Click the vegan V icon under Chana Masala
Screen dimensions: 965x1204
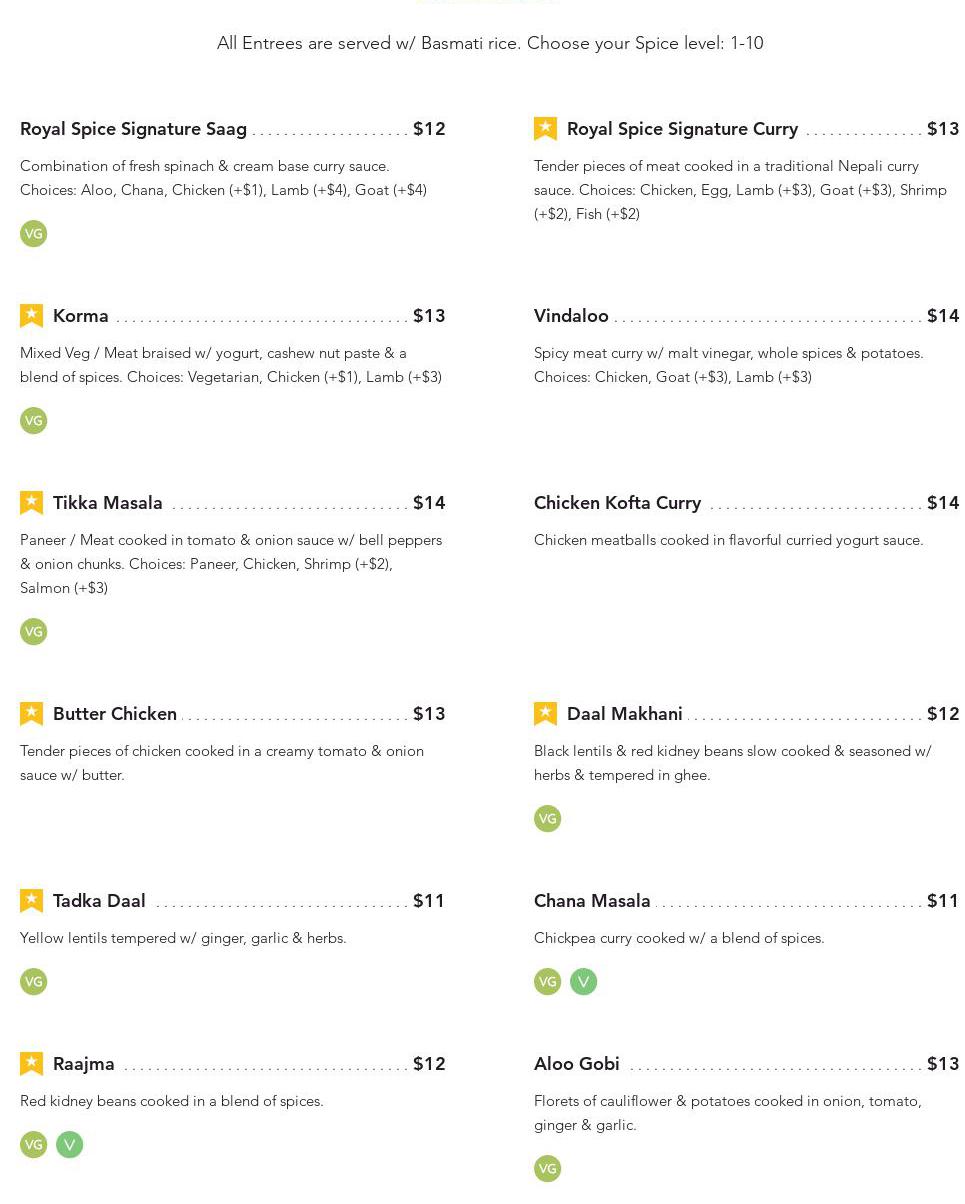pyautogui.click(x=583, y=982)
